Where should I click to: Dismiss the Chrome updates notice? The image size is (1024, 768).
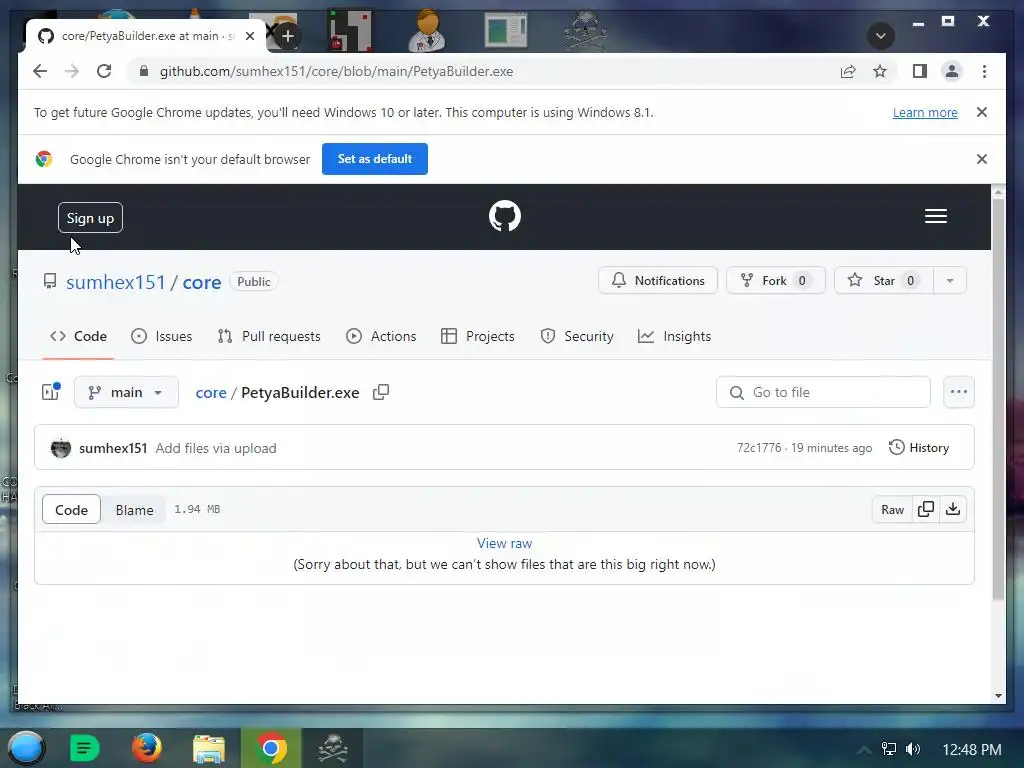[x=982, y=112]
